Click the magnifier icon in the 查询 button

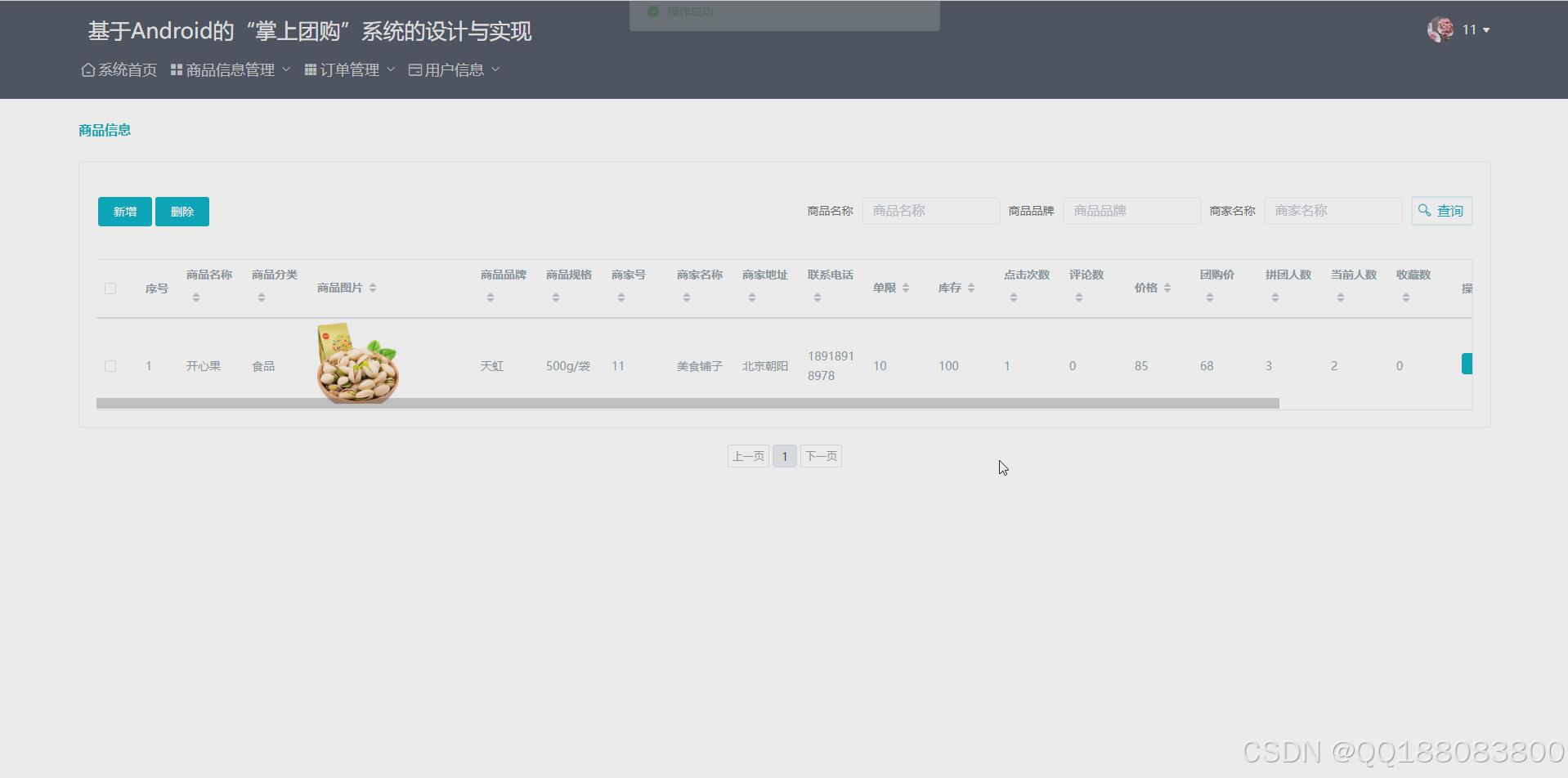tap(1423, 210)
